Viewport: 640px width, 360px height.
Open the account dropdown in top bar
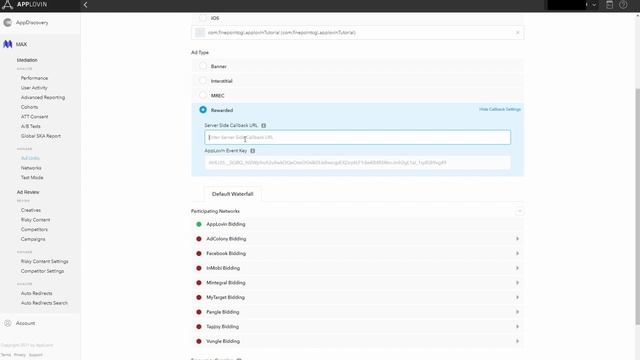tap(594, 5)
